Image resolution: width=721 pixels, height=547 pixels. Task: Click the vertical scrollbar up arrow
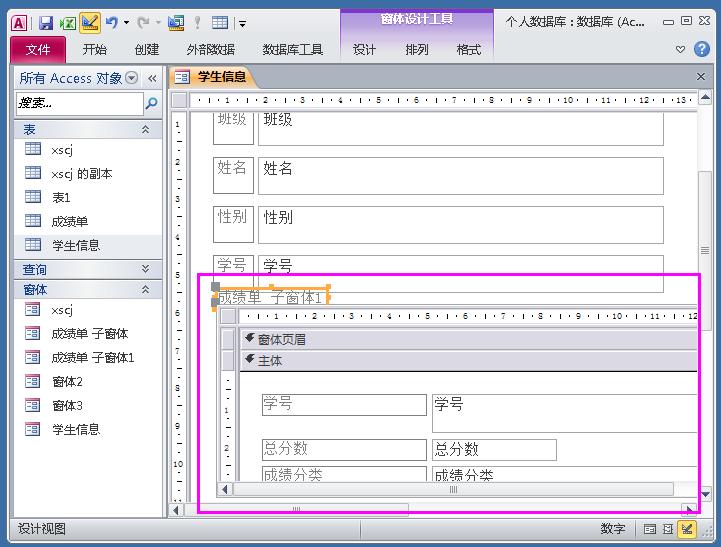pyautogui.click(x=705, y=97)
